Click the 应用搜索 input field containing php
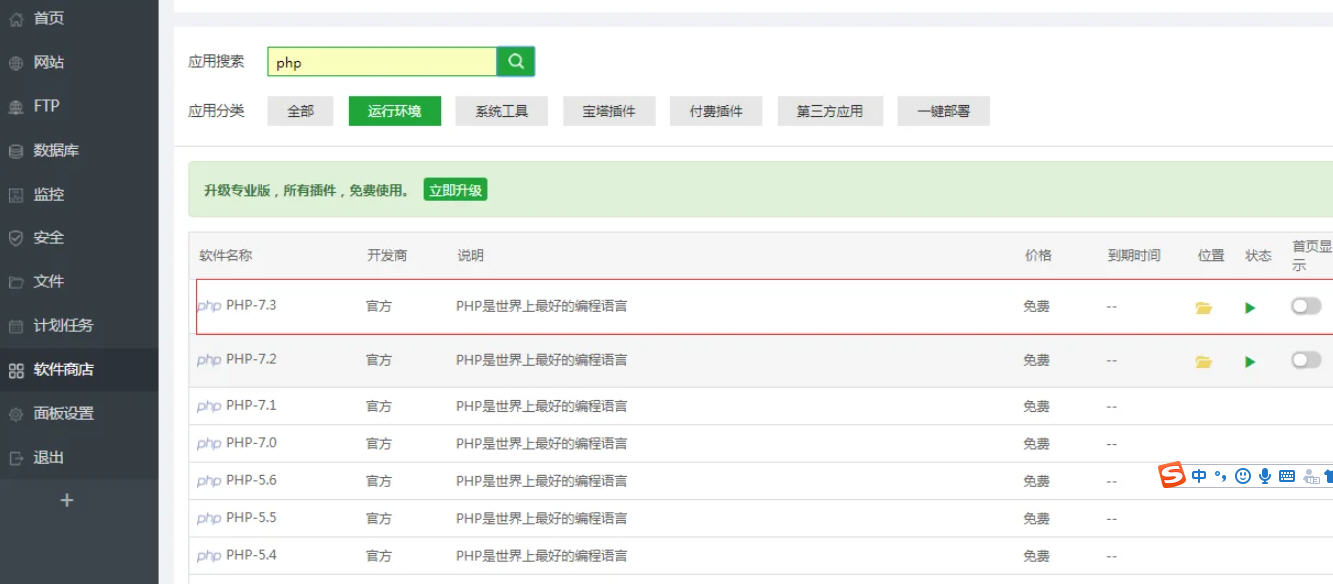 tap(382, 62)
